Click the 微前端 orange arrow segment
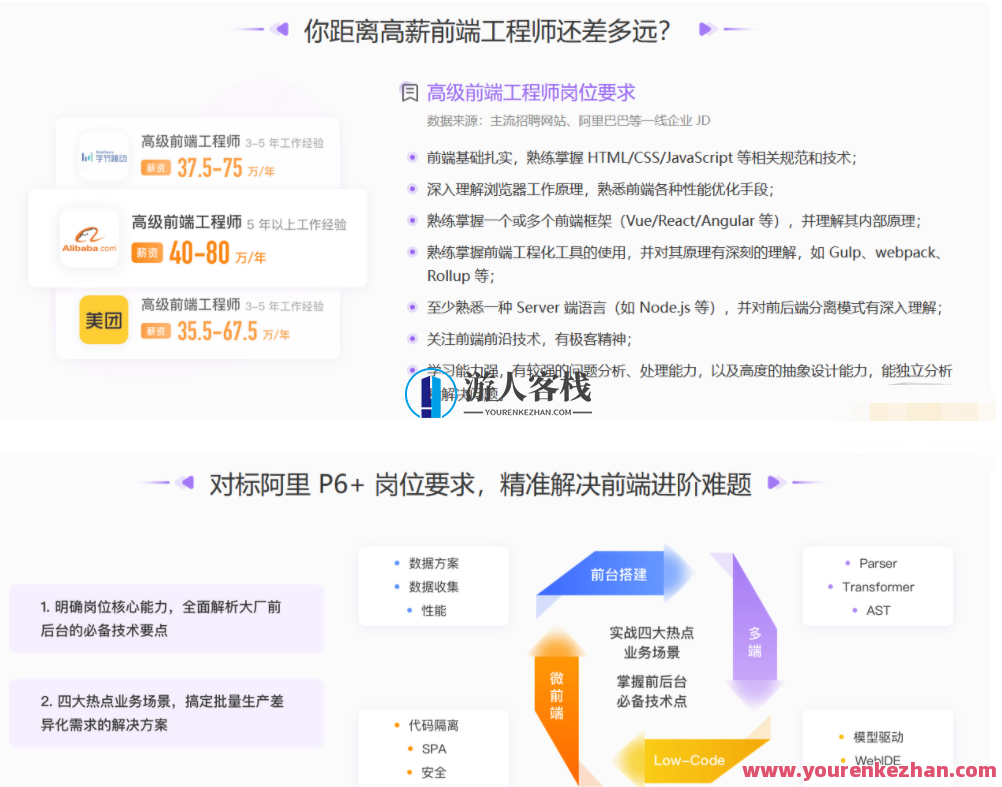This screenshot has width=1002, height=787. tap(558, 693)
